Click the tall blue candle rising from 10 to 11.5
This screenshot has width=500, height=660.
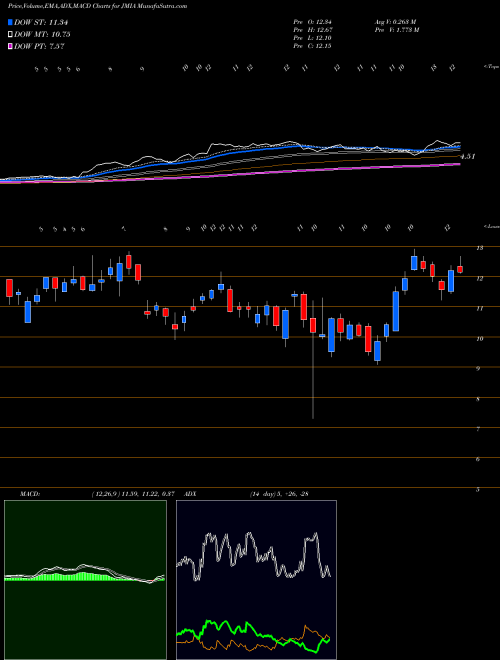[x=396, y=311]
